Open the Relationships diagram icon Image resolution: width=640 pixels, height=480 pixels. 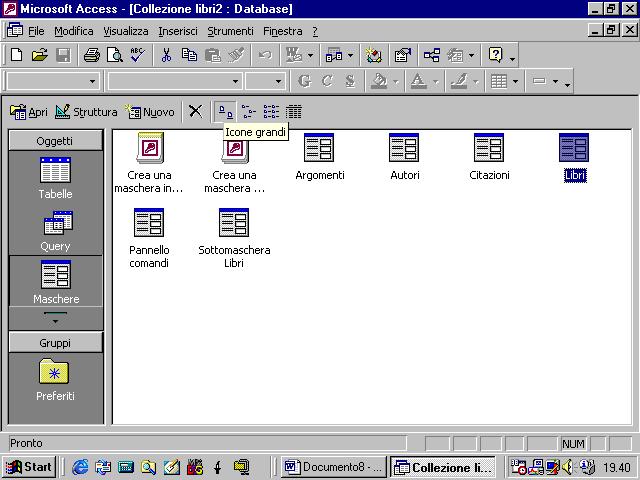431,55
